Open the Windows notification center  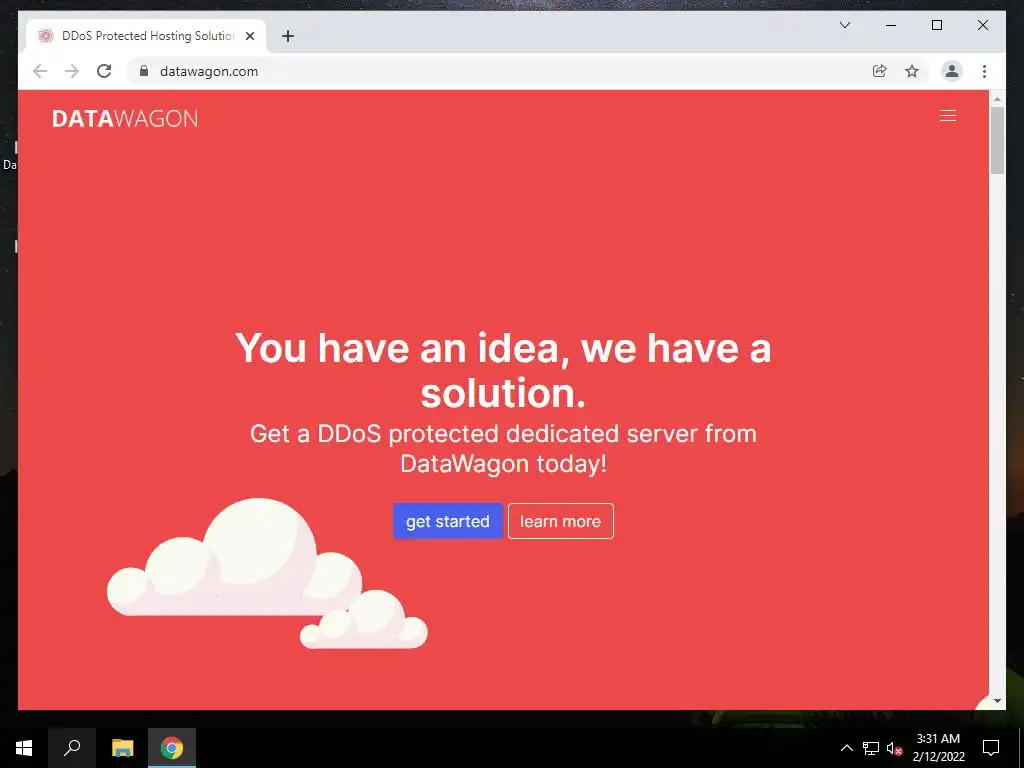point(991,748)
